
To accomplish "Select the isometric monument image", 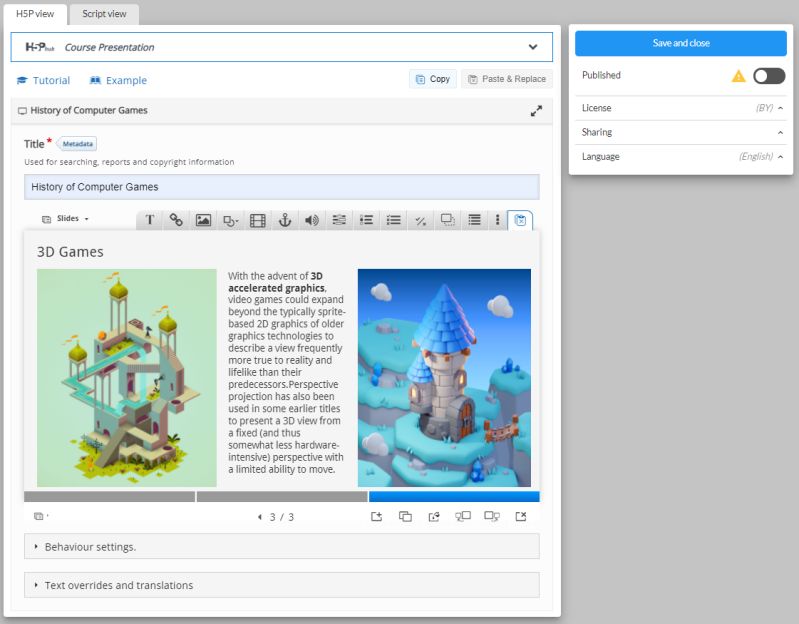I will [x=127, y=378].
